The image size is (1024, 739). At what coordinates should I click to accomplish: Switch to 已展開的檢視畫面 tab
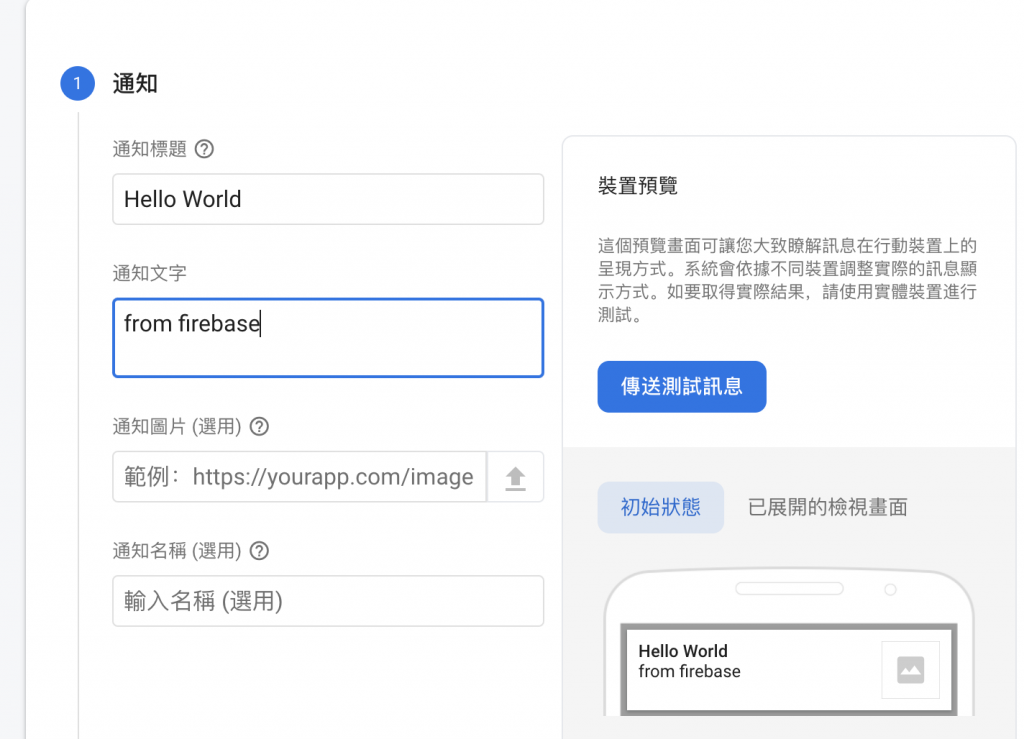pos(827,507)
